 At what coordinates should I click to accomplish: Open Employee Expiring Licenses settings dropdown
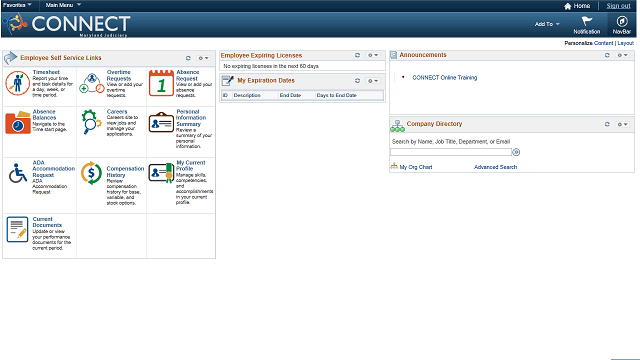point(373,55)
